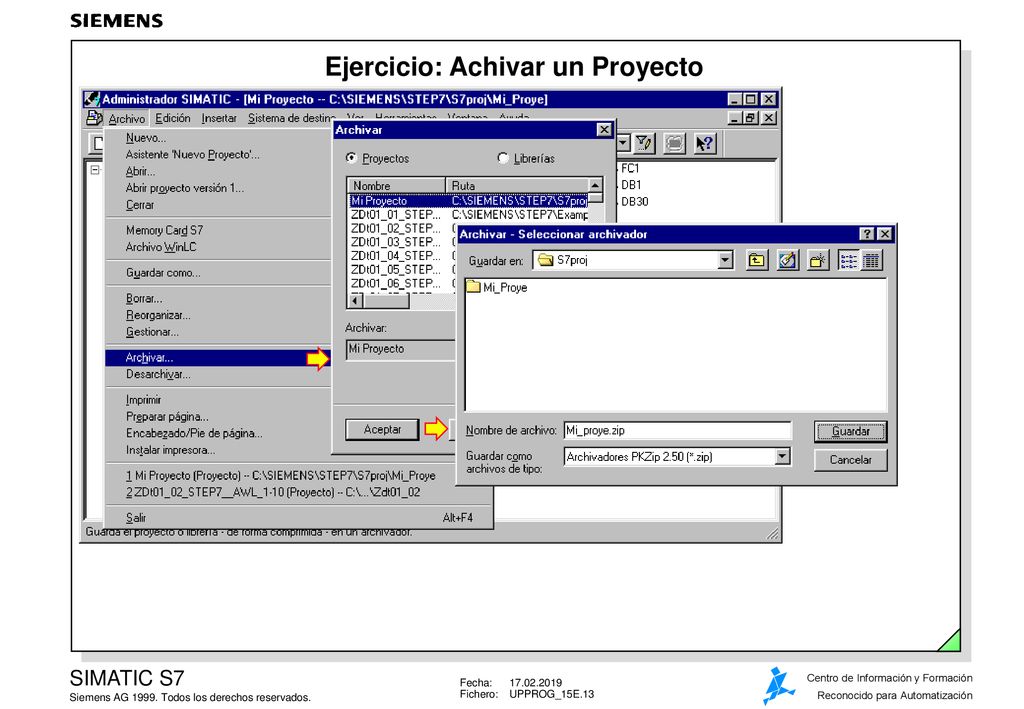This screenshot has height=709, width=1024.
Task: Click the go-to-desktop icon in save dialog
Action: 788,260
